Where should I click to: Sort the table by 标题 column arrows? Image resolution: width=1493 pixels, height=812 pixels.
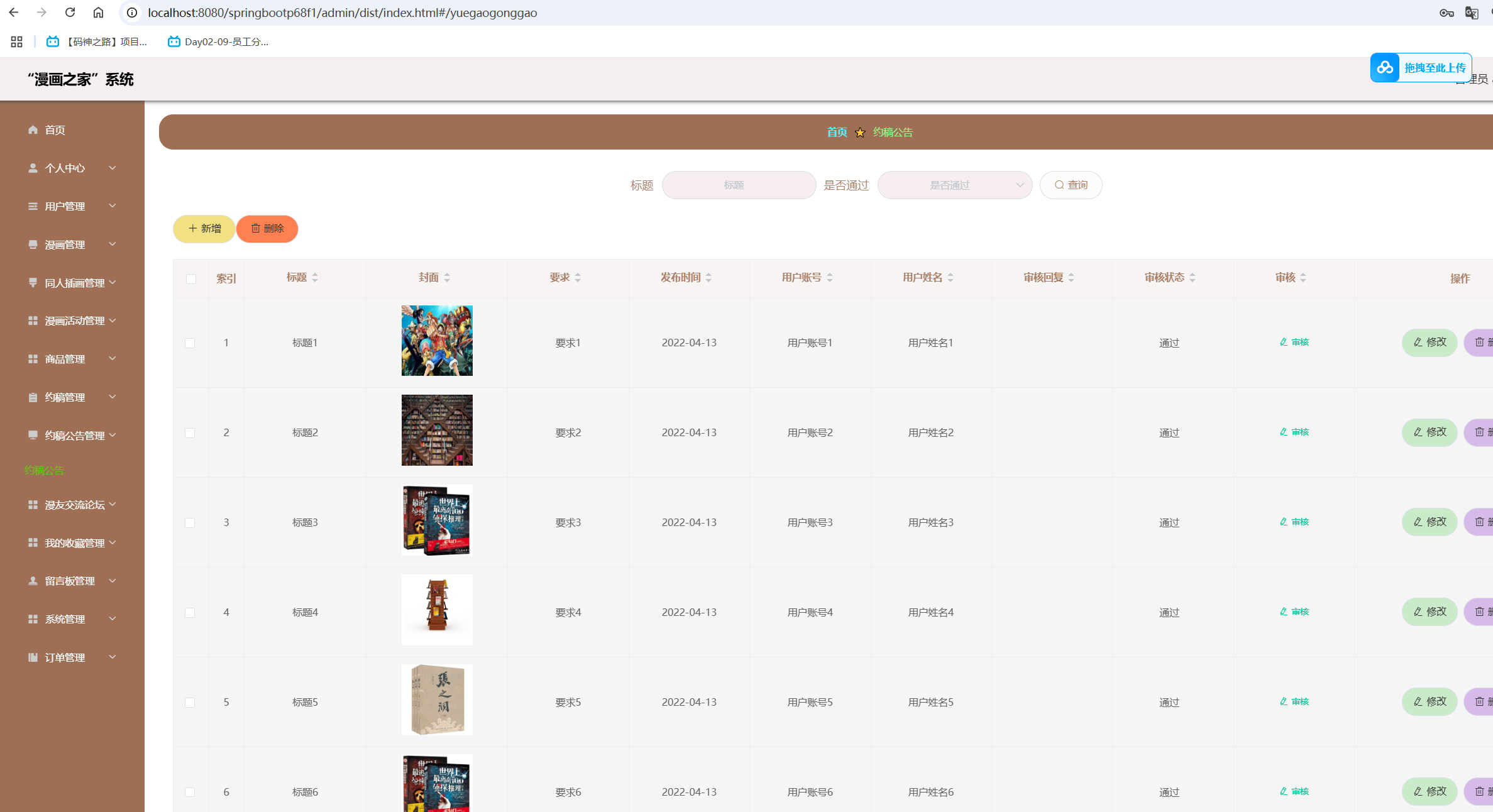[315, 278]
